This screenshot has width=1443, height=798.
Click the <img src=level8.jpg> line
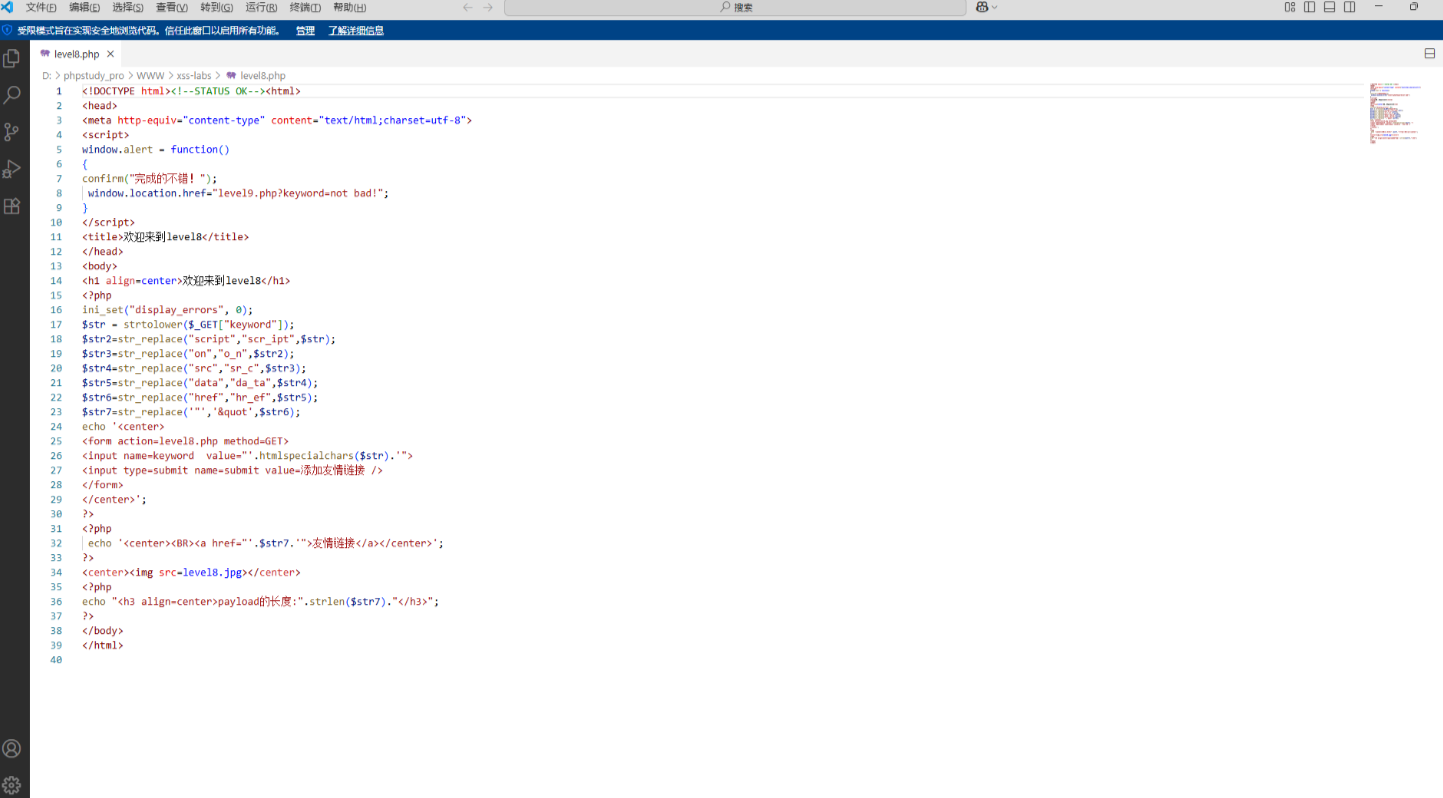coord(191,572)
